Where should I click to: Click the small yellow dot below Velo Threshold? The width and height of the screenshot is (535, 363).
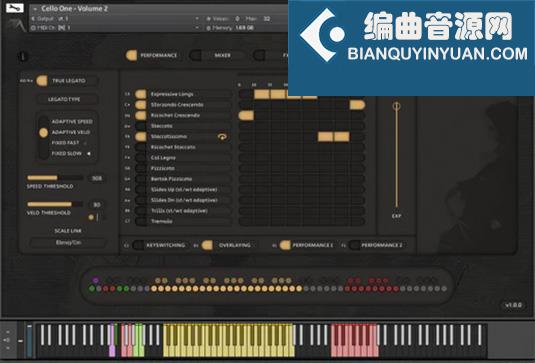coord(91,217)
